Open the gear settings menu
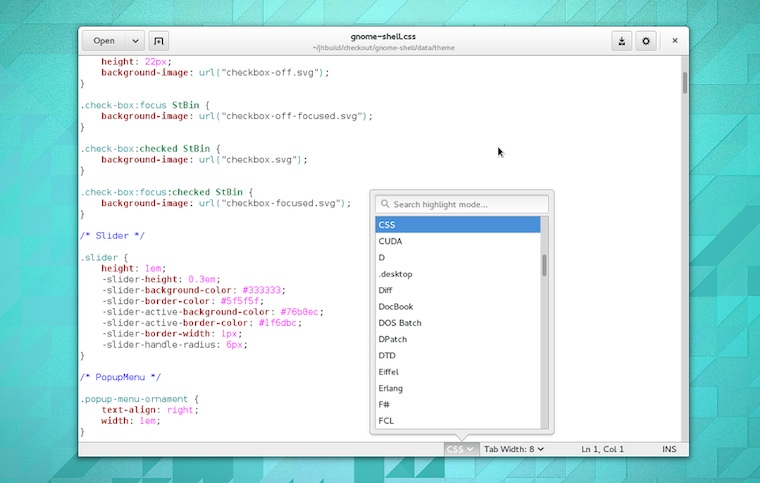The image size is (760, 483). pyautogui.click(x=646, y=41)
